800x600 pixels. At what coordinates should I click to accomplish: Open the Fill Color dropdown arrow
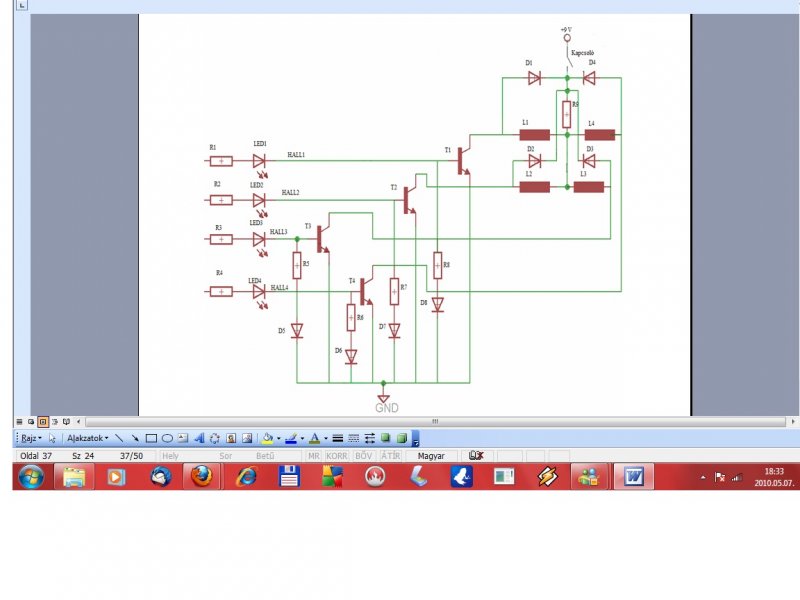pos(279,438)
